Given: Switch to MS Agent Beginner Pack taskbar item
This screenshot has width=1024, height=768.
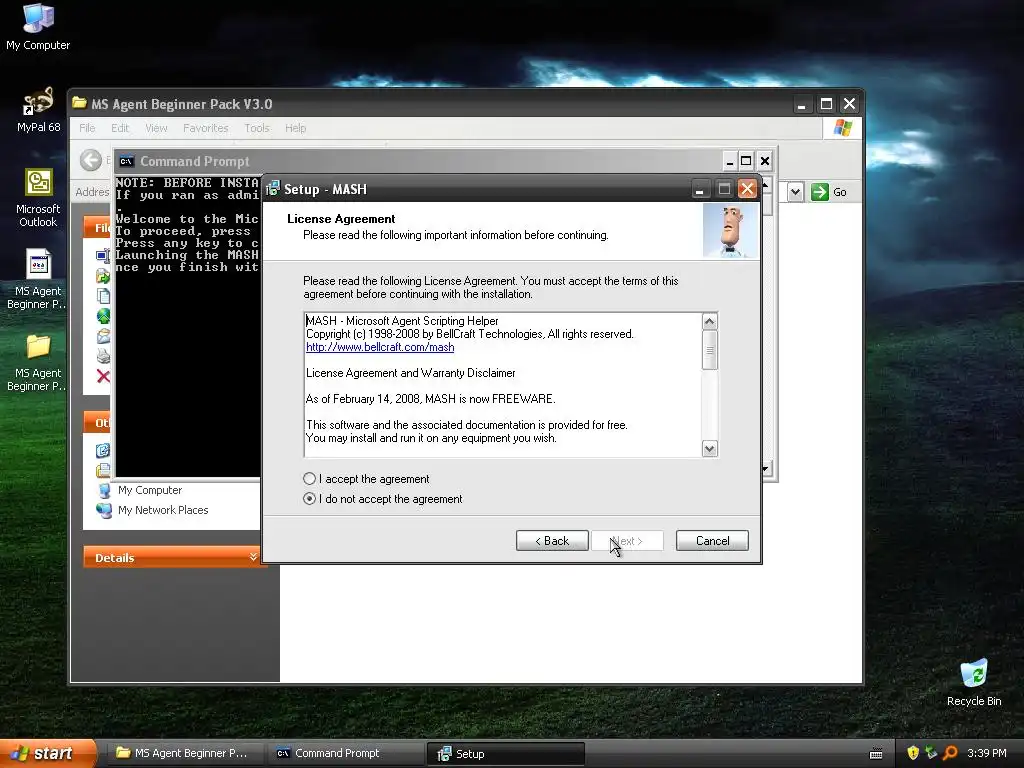Looking at the screenshot, I should click(183, 753).
